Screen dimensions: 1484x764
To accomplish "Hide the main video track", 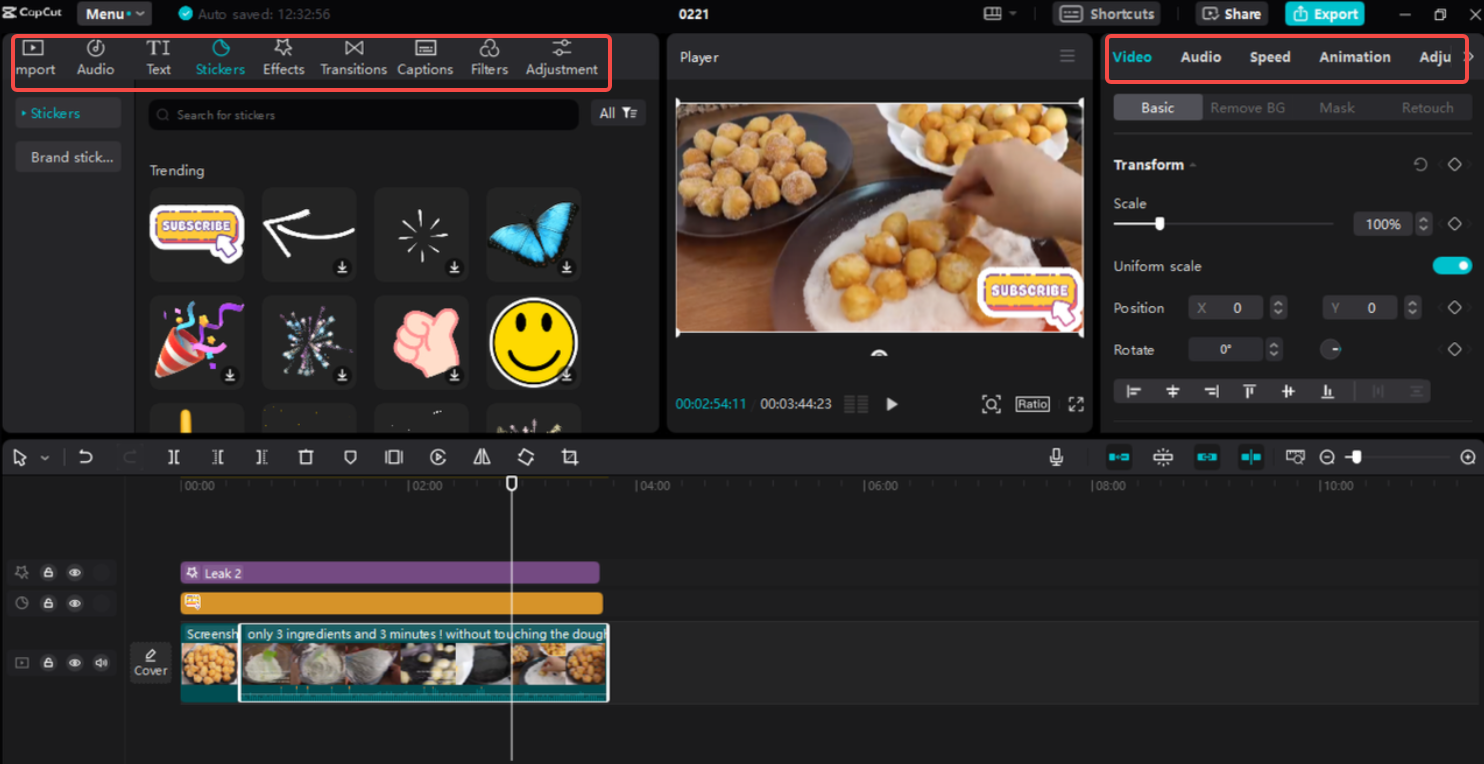I will (75, 663).
